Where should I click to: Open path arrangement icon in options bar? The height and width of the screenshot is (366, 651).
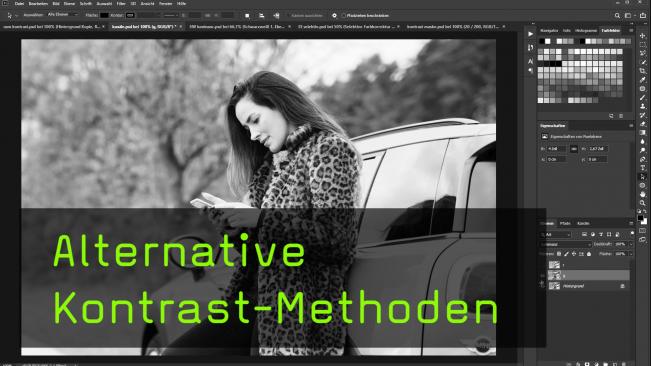point(276,15)
